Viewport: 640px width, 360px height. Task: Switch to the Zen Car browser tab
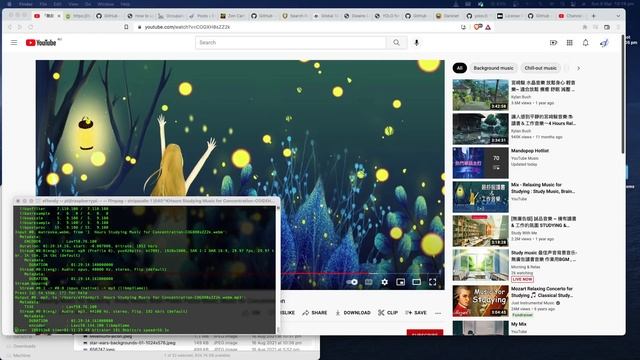coord(232,16)
